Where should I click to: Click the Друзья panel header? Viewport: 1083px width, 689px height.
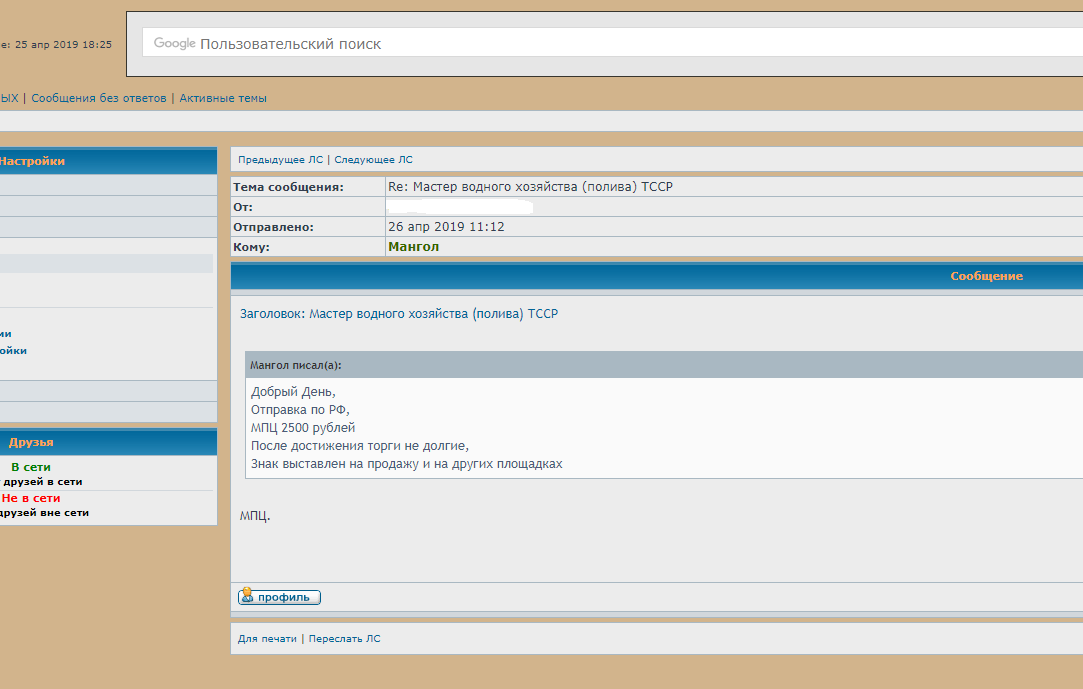31,442
